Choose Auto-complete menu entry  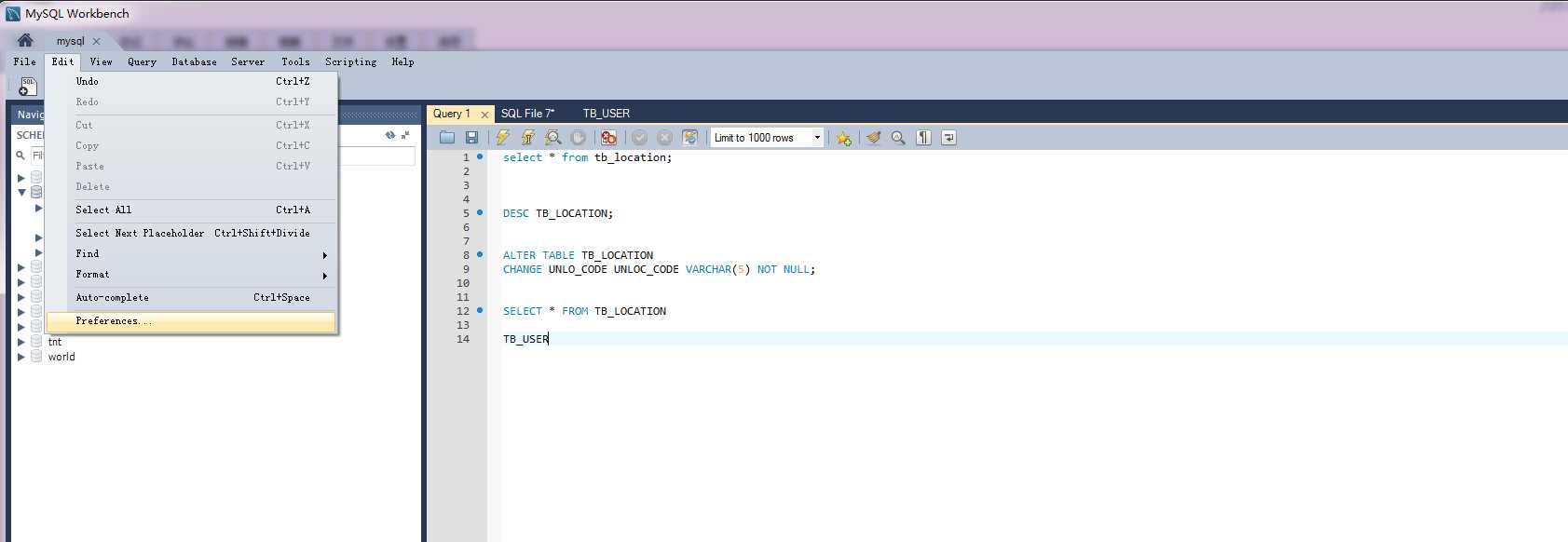pos(191,298)
